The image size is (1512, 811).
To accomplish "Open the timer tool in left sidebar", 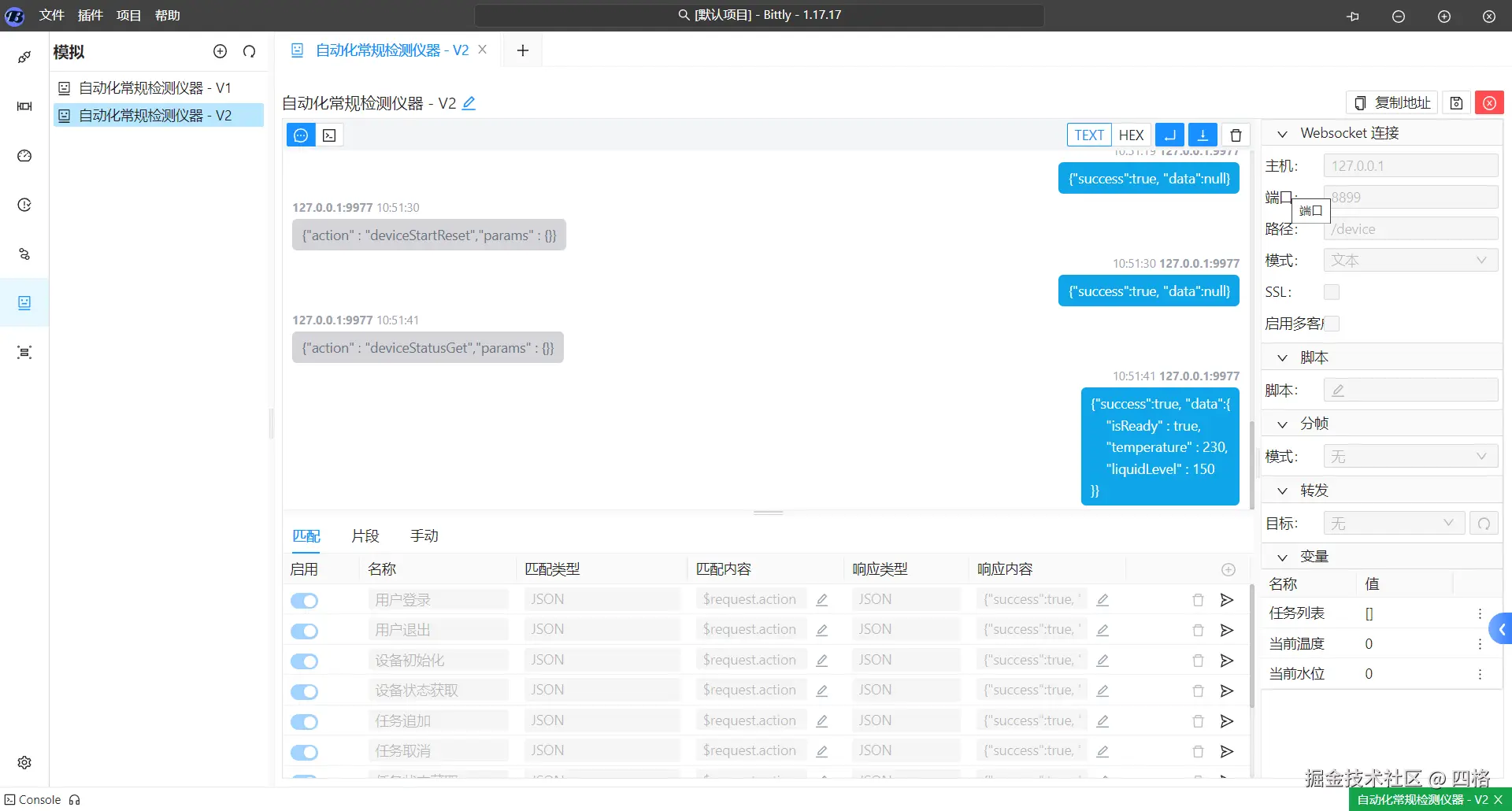I will point(24,205).
